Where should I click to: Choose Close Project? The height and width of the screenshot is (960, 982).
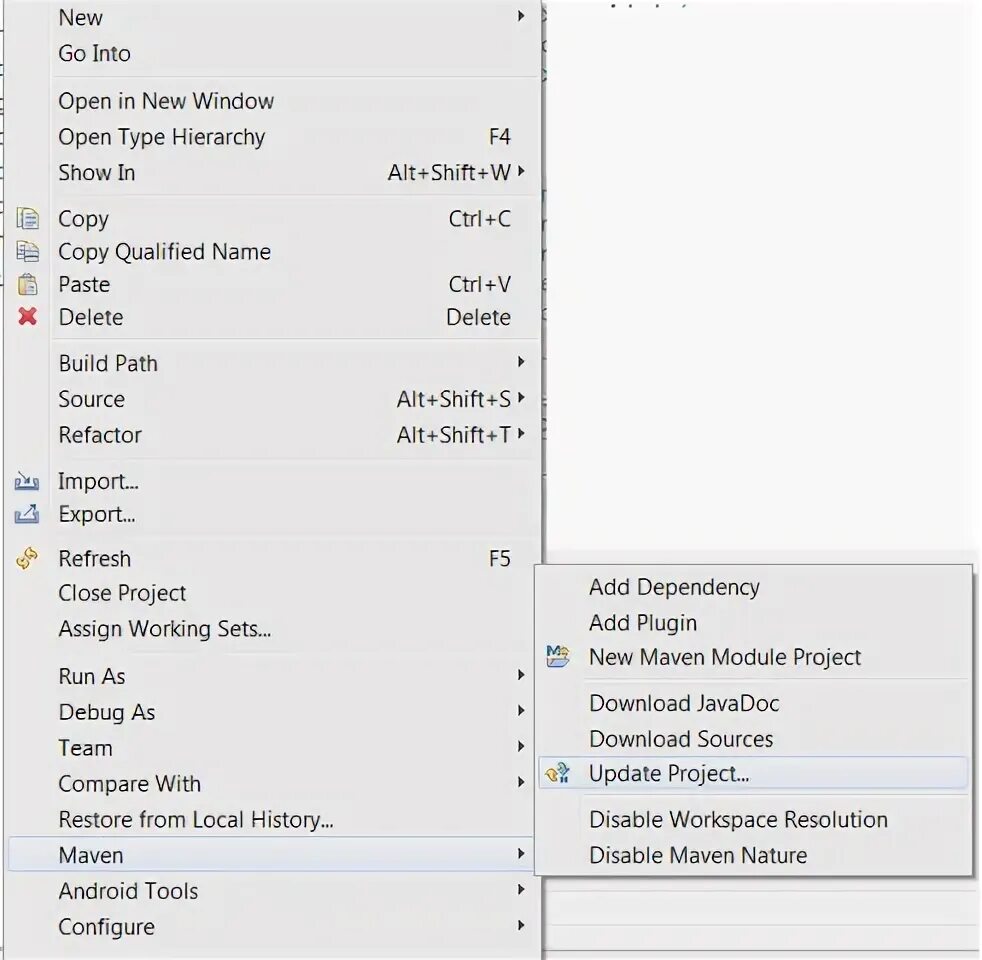pos(122,593)
